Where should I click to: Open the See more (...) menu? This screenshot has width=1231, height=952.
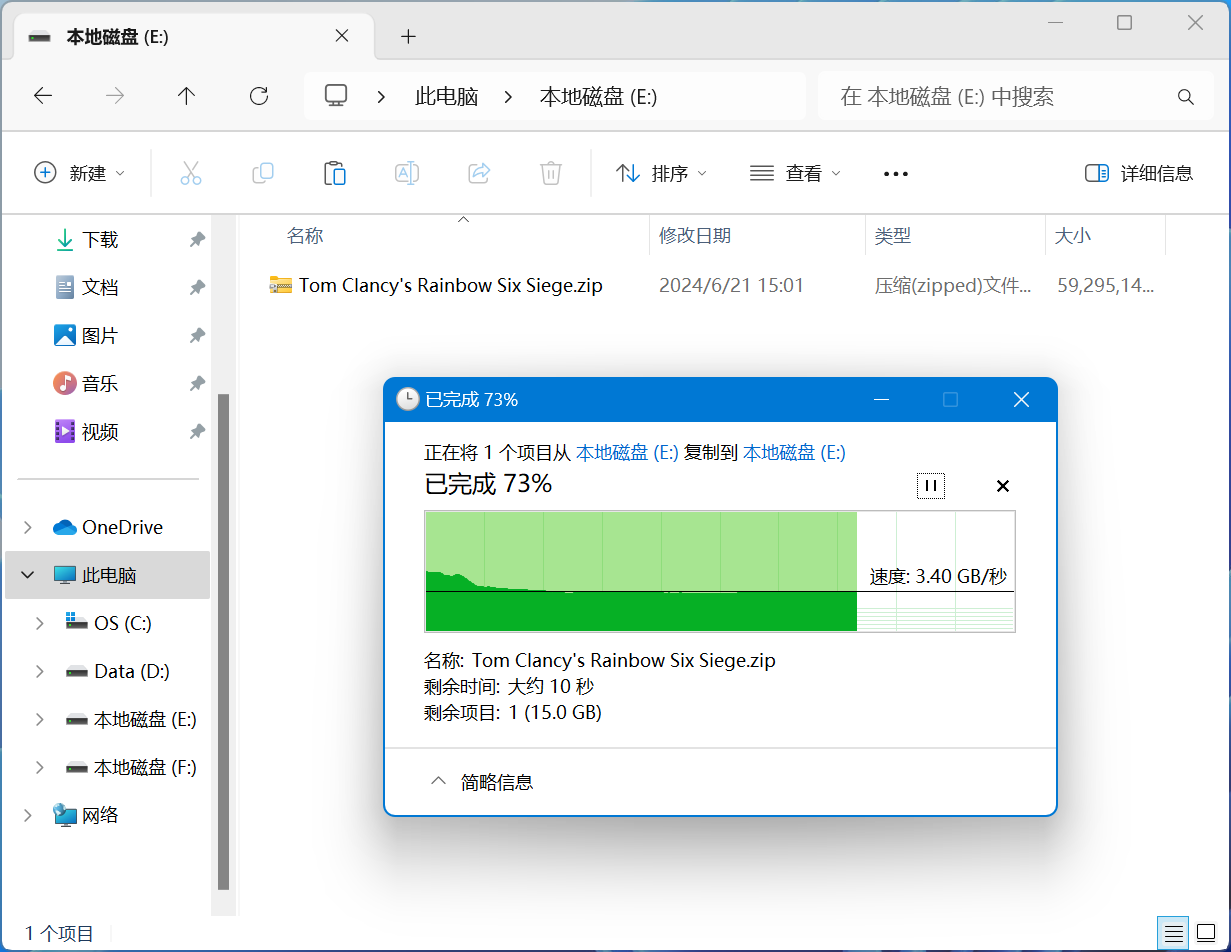click(895, 172)
